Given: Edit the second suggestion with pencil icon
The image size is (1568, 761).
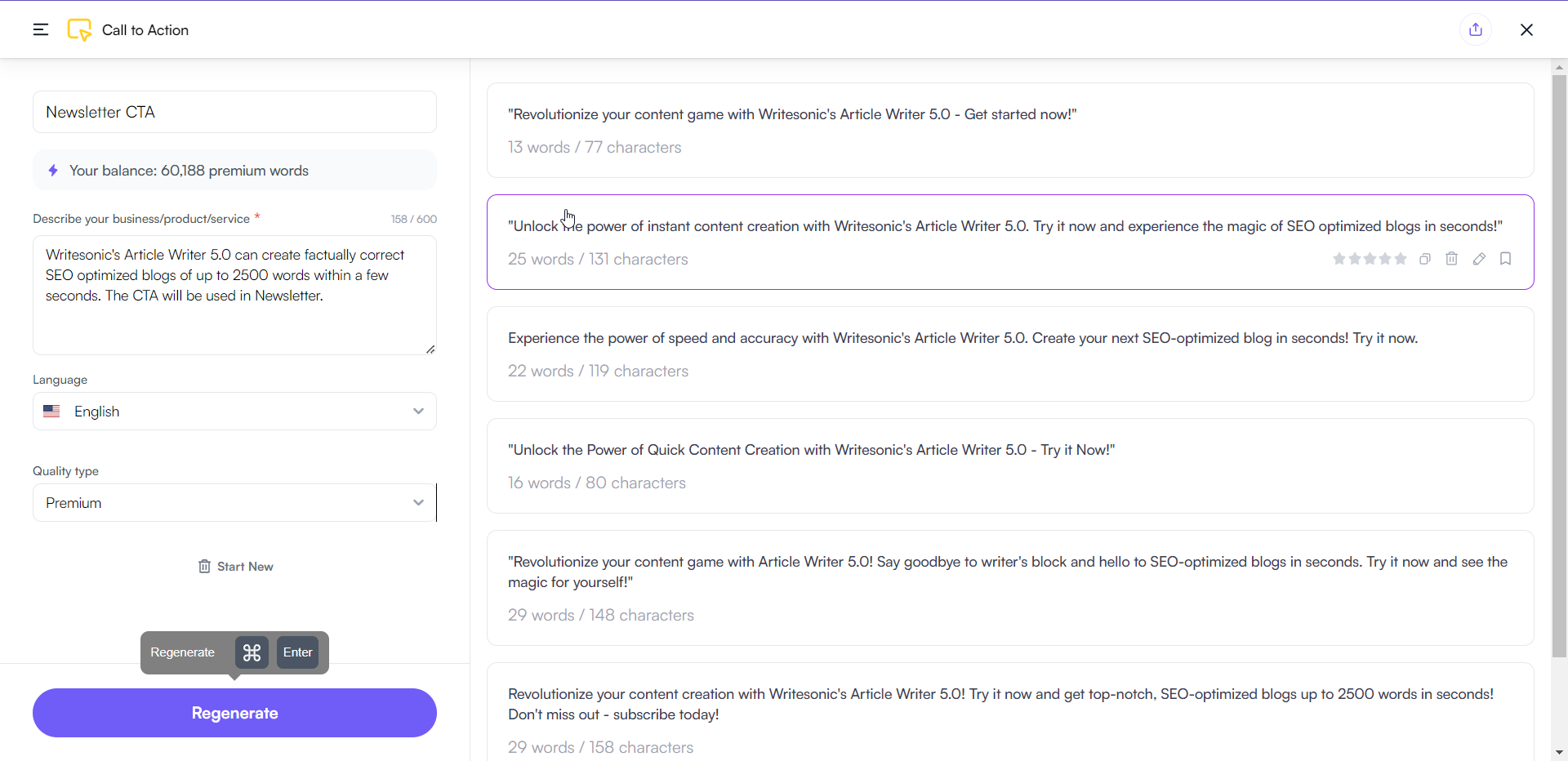Looking at the screenshot, I should tap(1480, 259).
